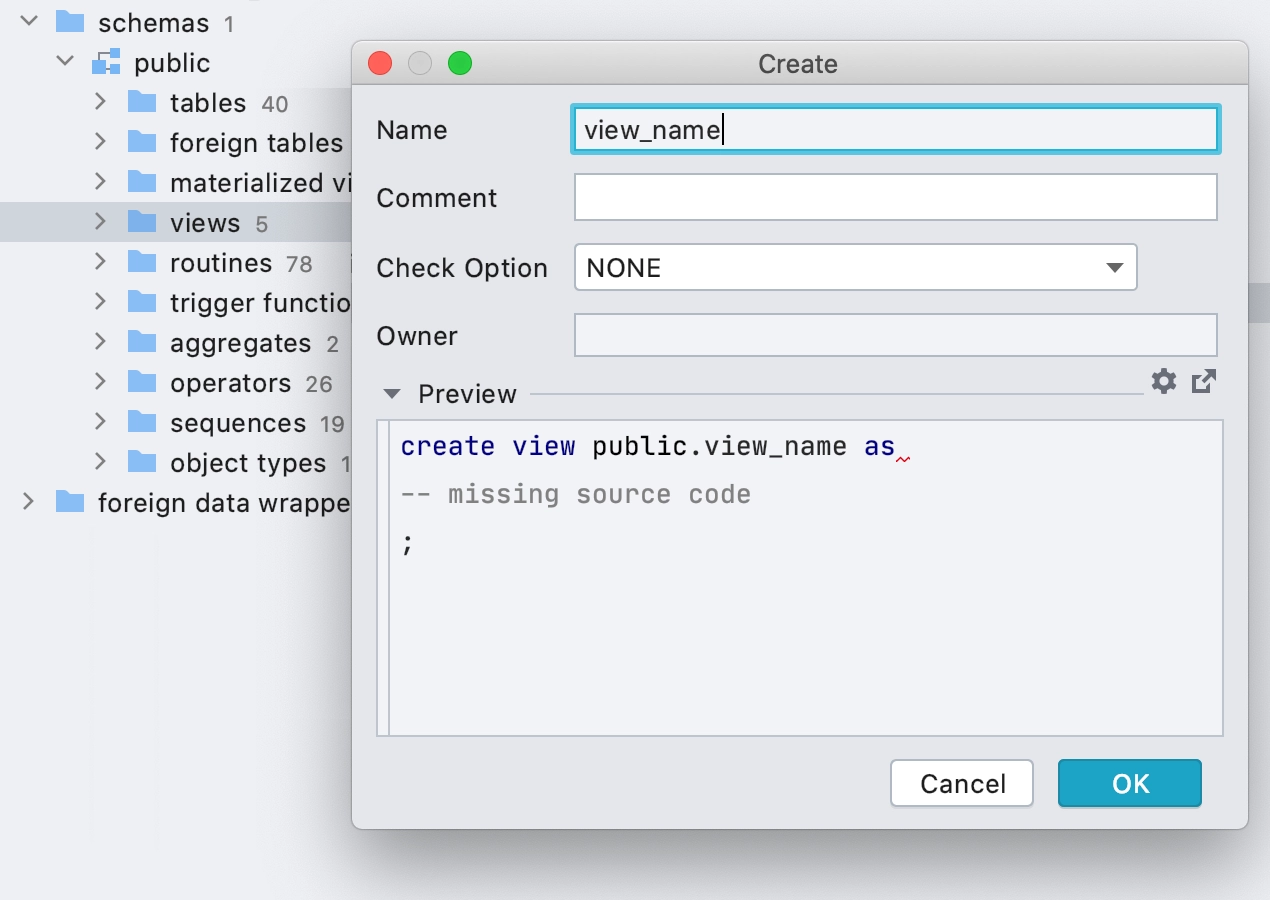This screenshot has width=1270, height=900.
Task: Click the trigger functions folder icon
Action: pyautogui.click(x=142, y=302)
